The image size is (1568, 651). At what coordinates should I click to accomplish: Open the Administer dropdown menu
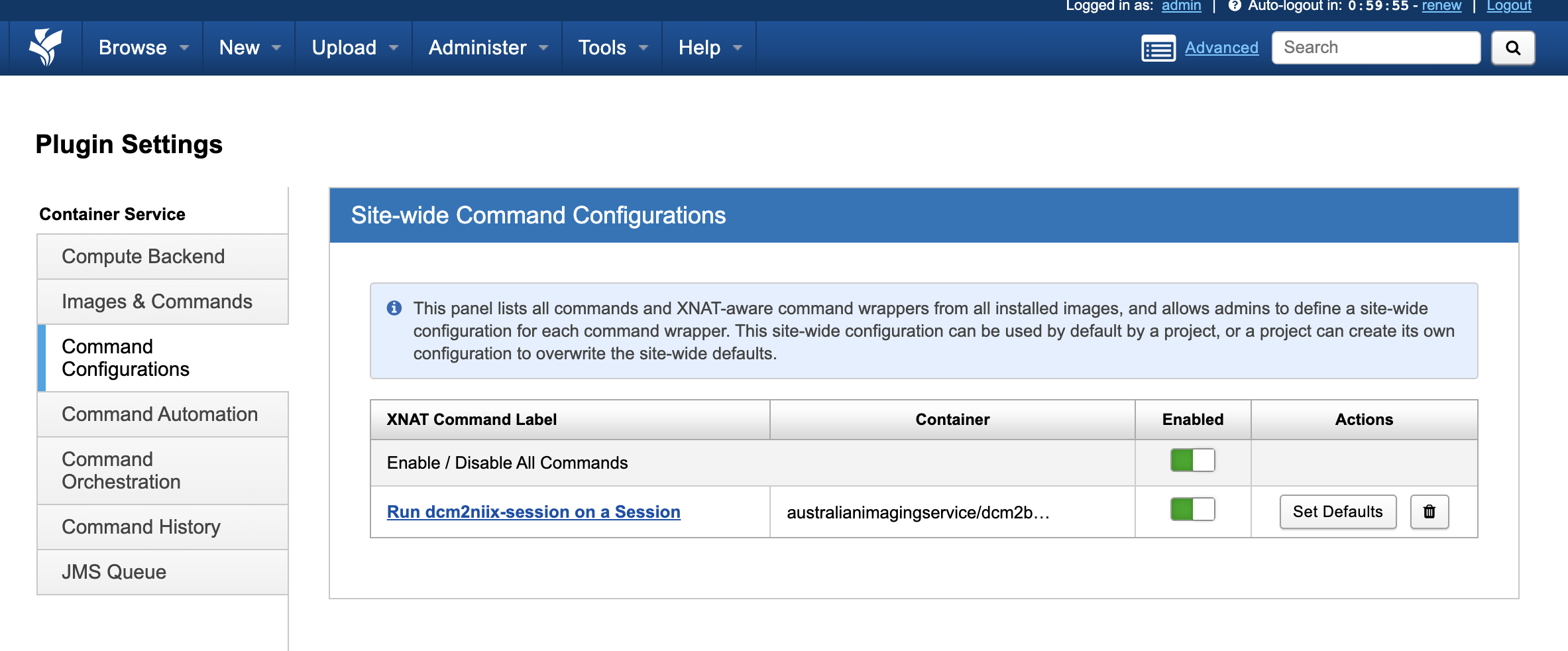[x=487, y=48]
